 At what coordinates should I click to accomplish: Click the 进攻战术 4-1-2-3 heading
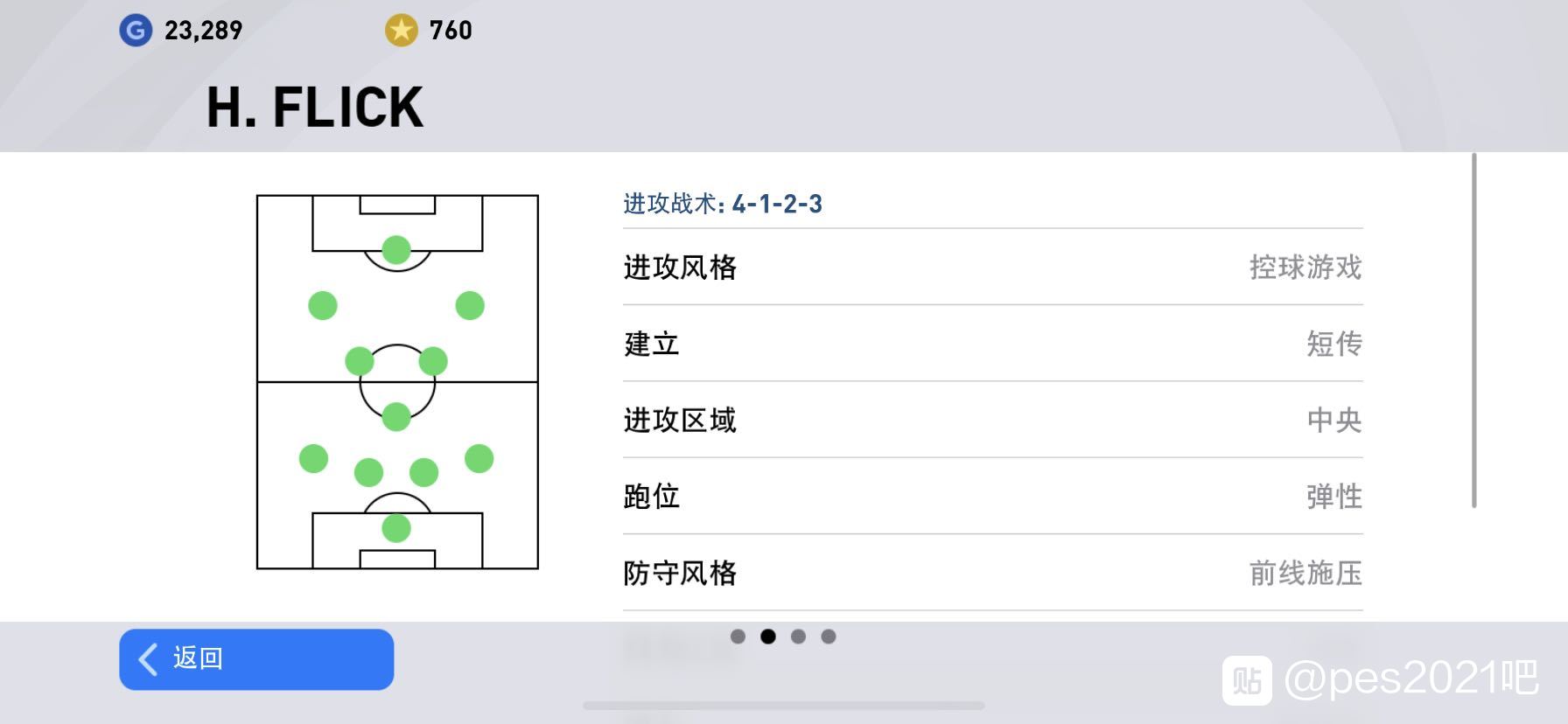pos(723,204)
